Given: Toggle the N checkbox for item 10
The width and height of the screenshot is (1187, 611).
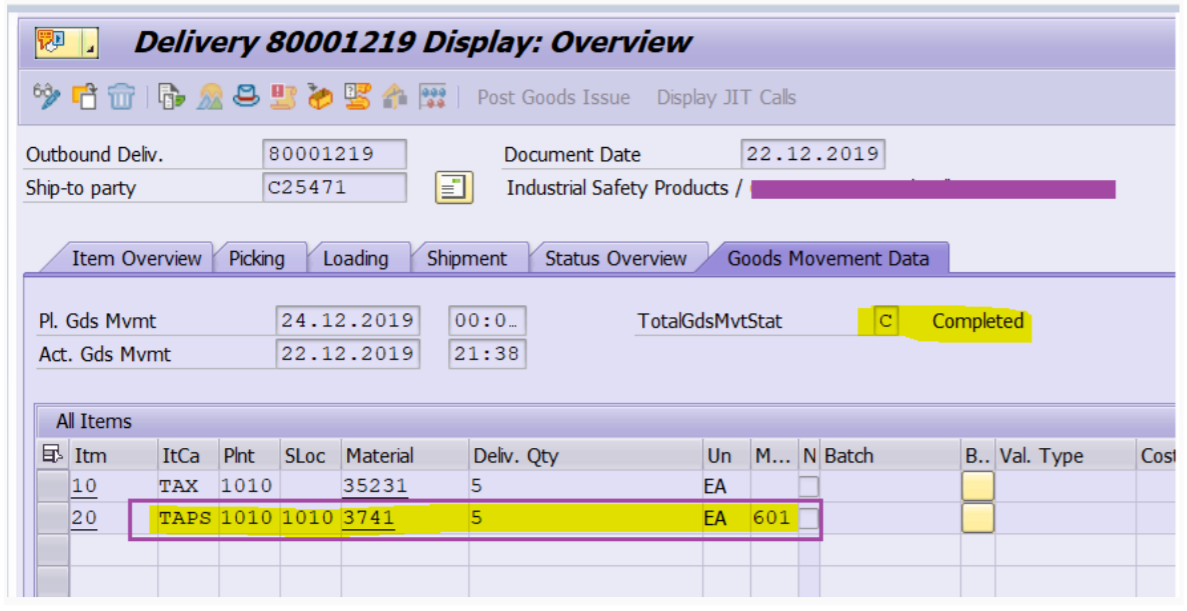Looking at the screenshot, I should click(807, 487).
